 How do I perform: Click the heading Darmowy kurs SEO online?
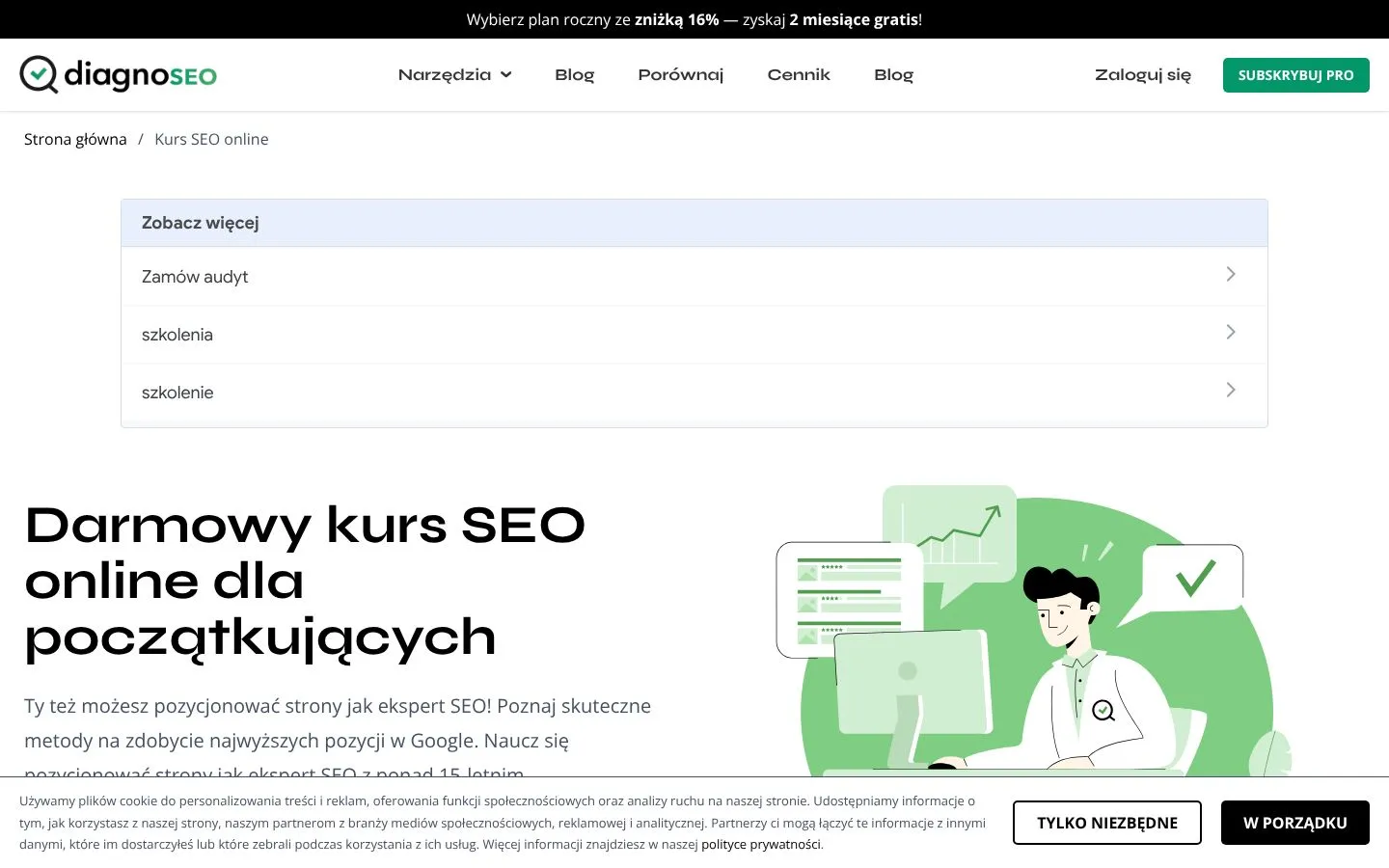point(305,582)
